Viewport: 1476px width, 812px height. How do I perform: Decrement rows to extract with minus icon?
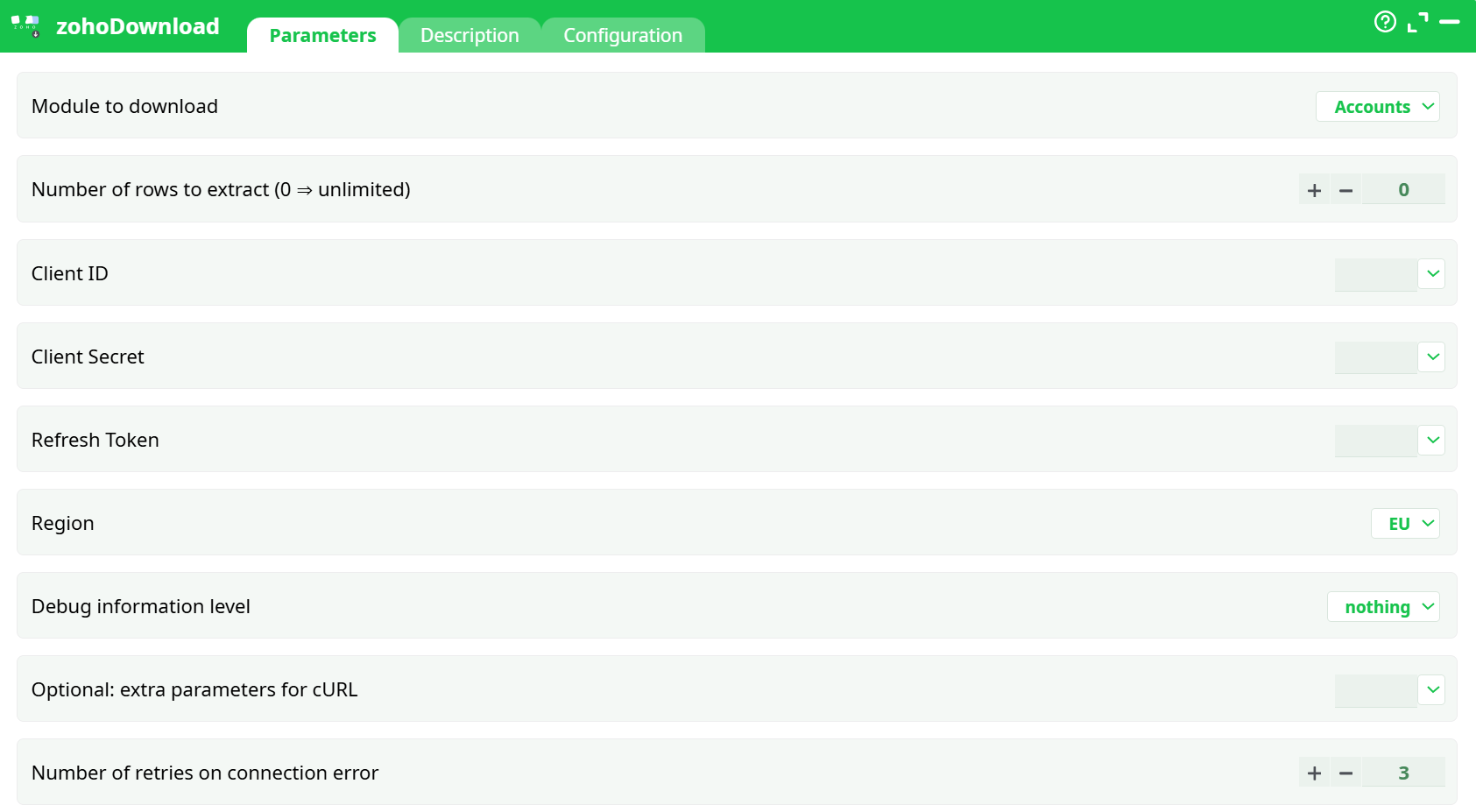coord(1346,189)
